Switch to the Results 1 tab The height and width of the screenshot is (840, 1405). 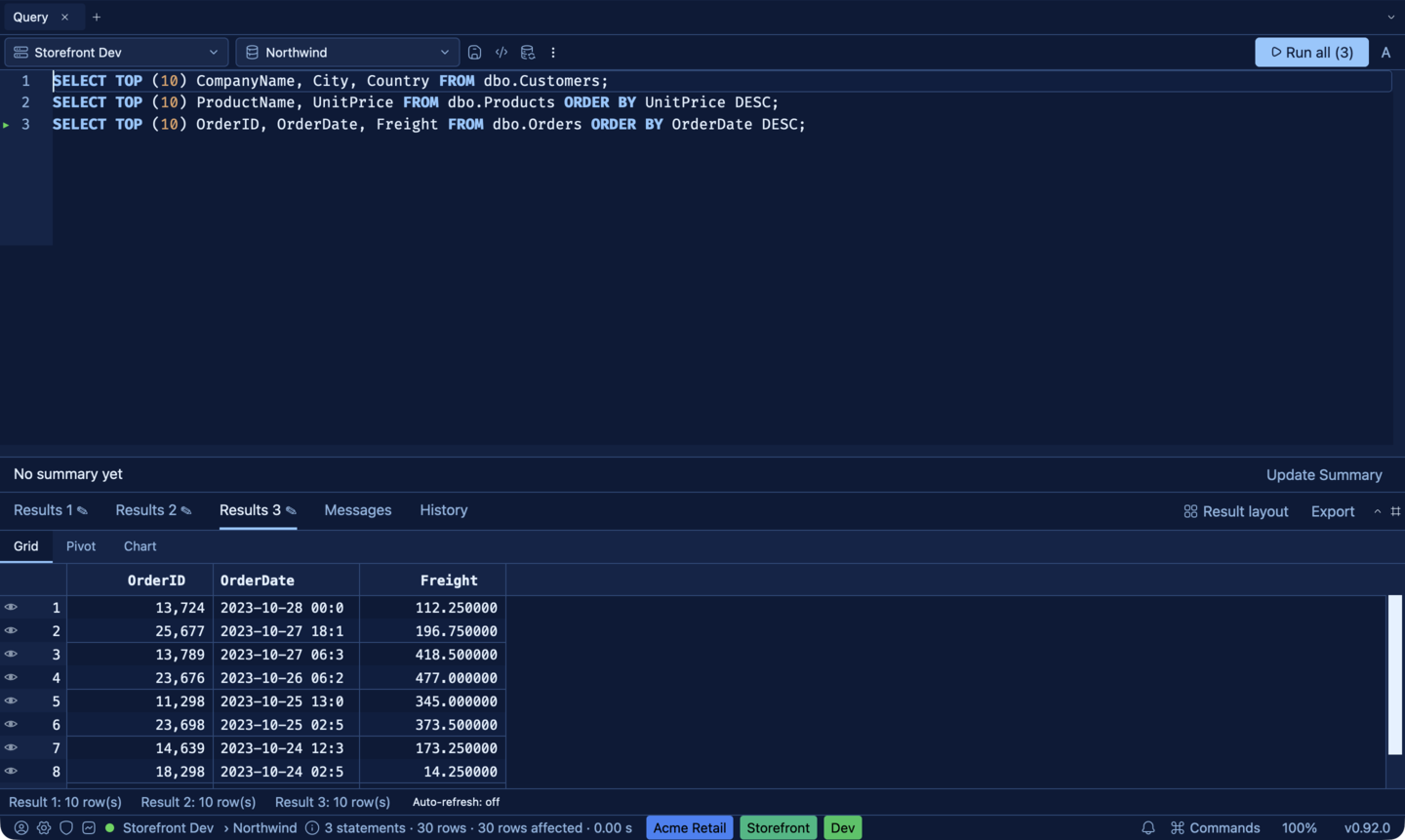click(x=43, y=510)
